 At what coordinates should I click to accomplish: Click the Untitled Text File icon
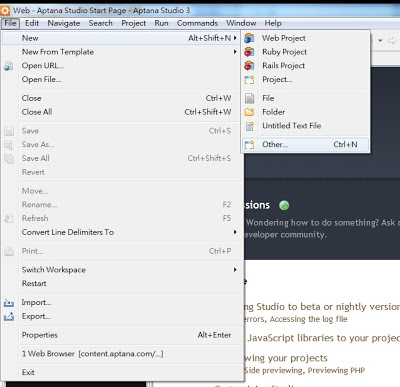pyautogui.click(x=249, y=126)
